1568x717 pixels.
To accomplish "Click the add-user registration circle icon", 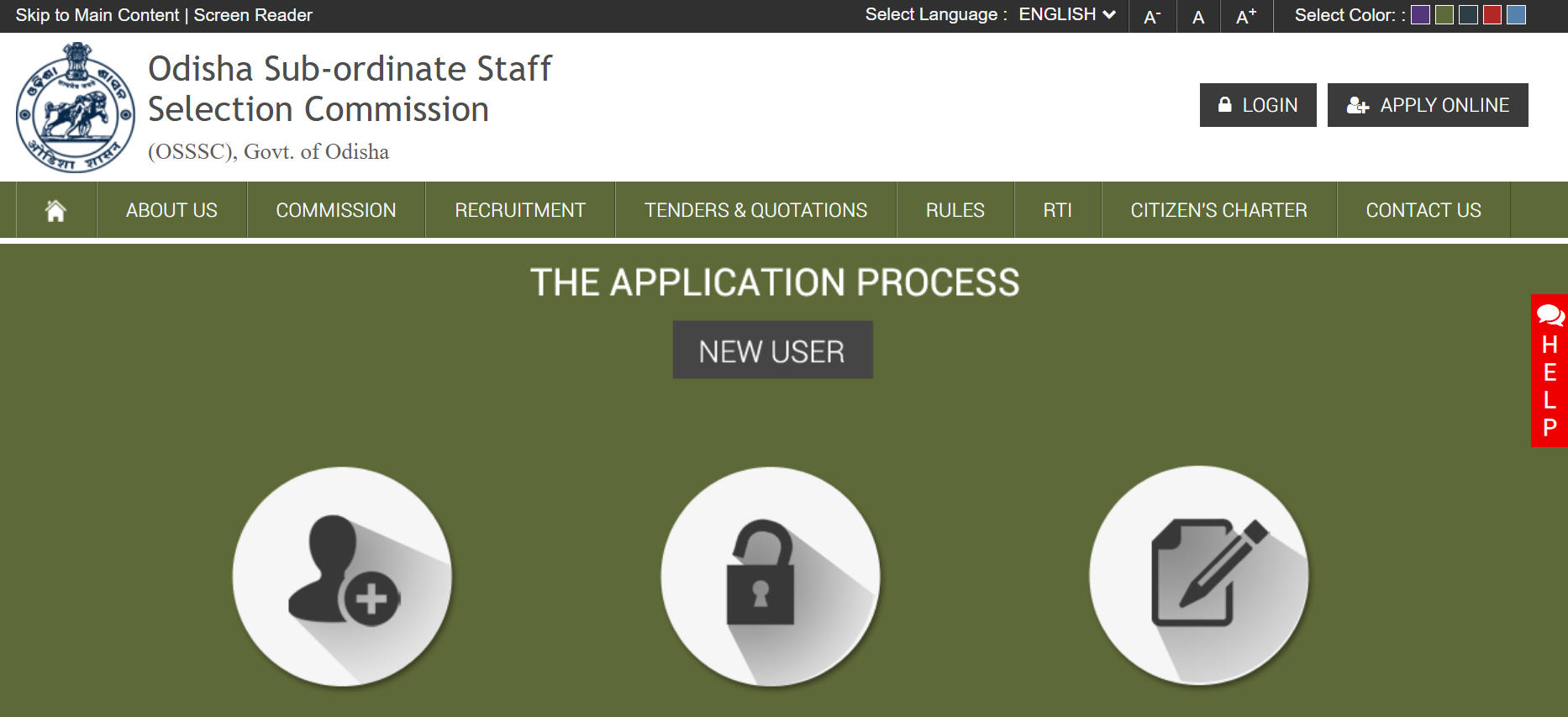I will [342, 577].
